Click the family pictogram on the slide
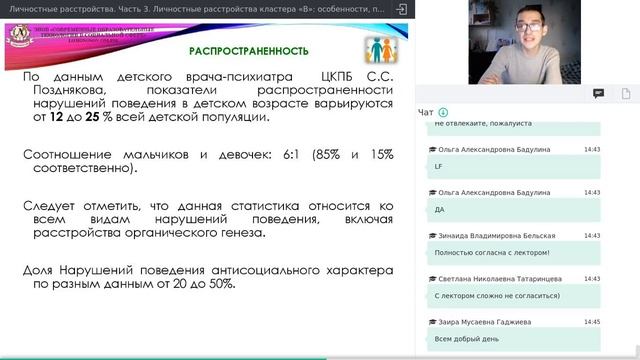Viewport: 640px width, 360px height. tap(381, 50)
